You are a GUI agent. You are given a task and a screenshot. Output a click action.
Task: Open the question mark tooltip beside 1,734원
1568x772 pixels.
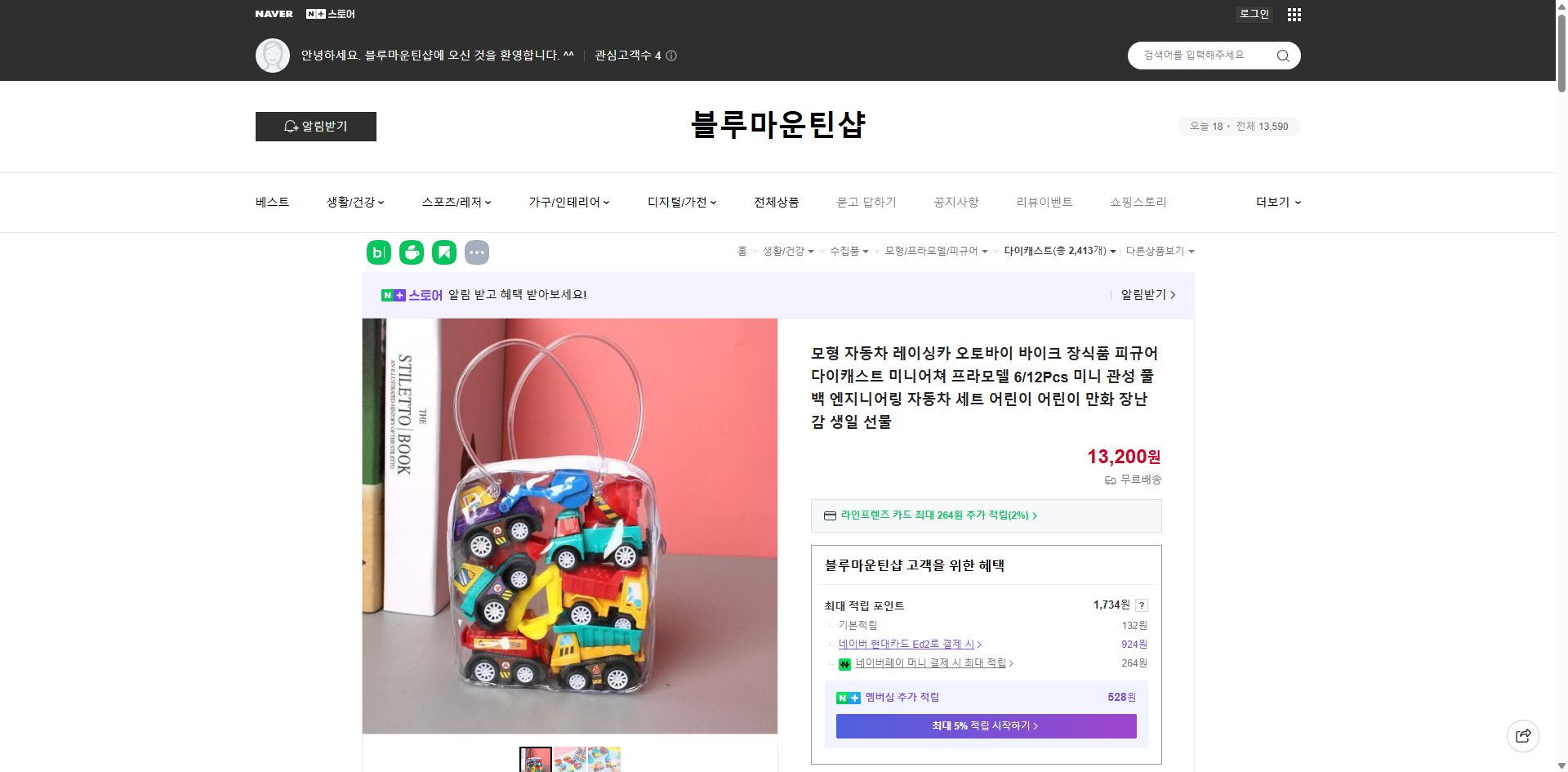tap(1141, 605)
